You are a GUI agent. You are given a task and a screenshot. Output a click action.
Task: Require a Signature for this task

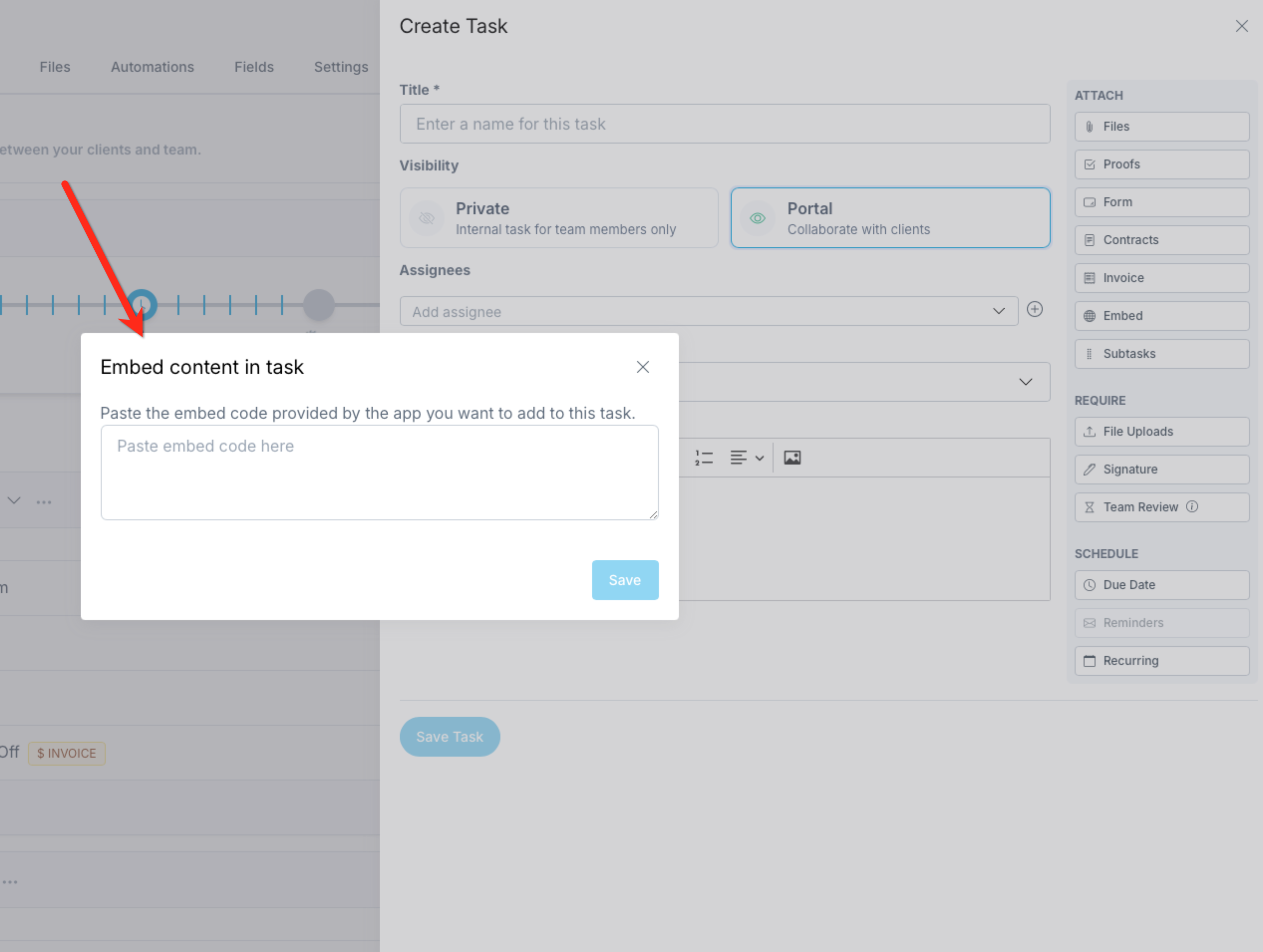tap(1161, 470)
